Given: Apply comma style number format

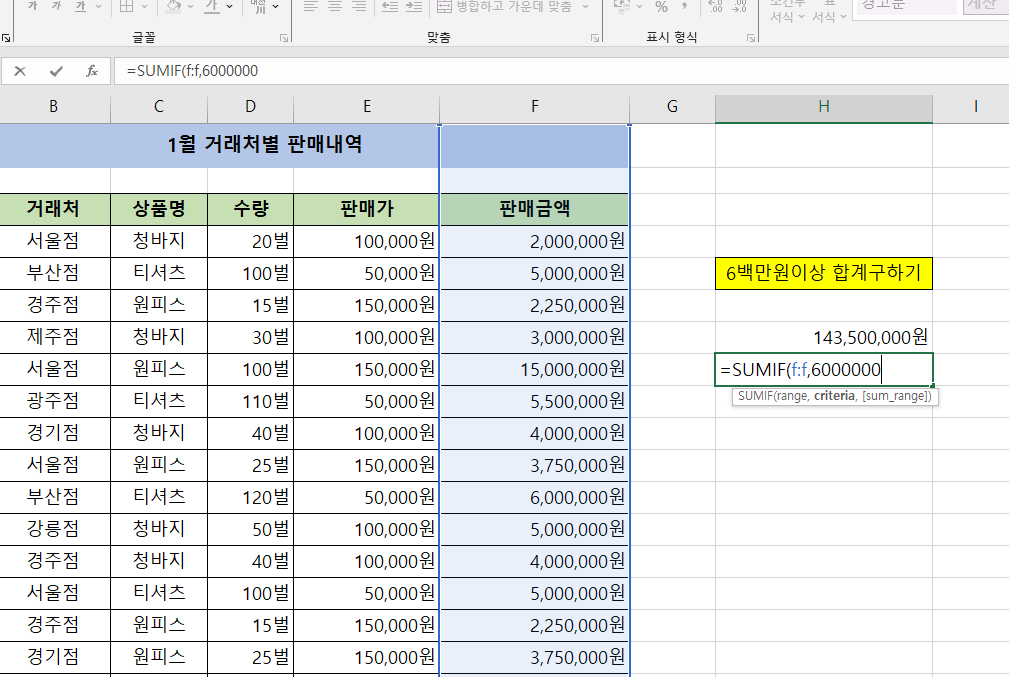Looking at the screenshot, I should (x=685, y=6).
